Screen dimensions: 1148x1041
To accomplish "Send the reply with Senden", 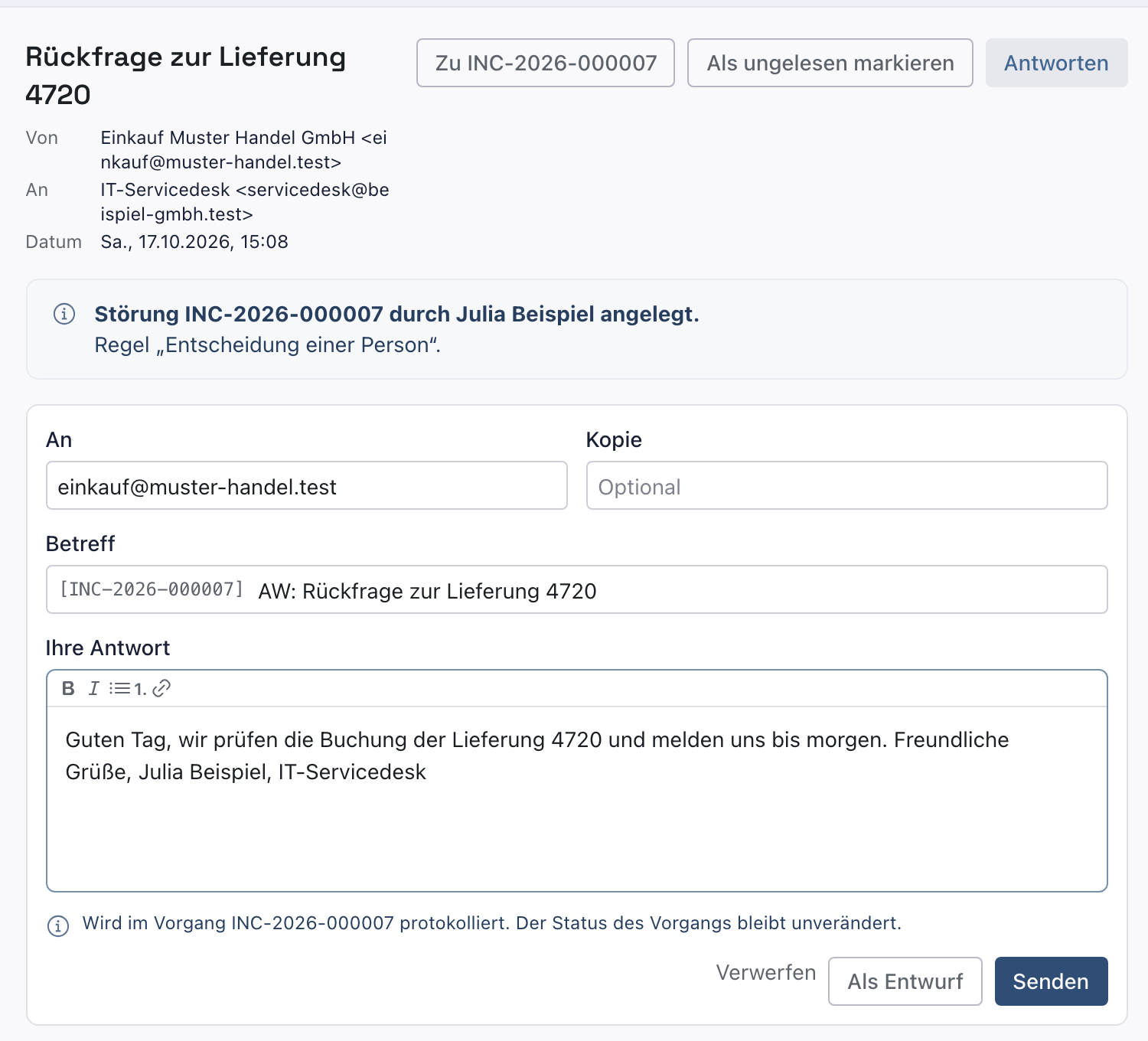I will 1051,981.
